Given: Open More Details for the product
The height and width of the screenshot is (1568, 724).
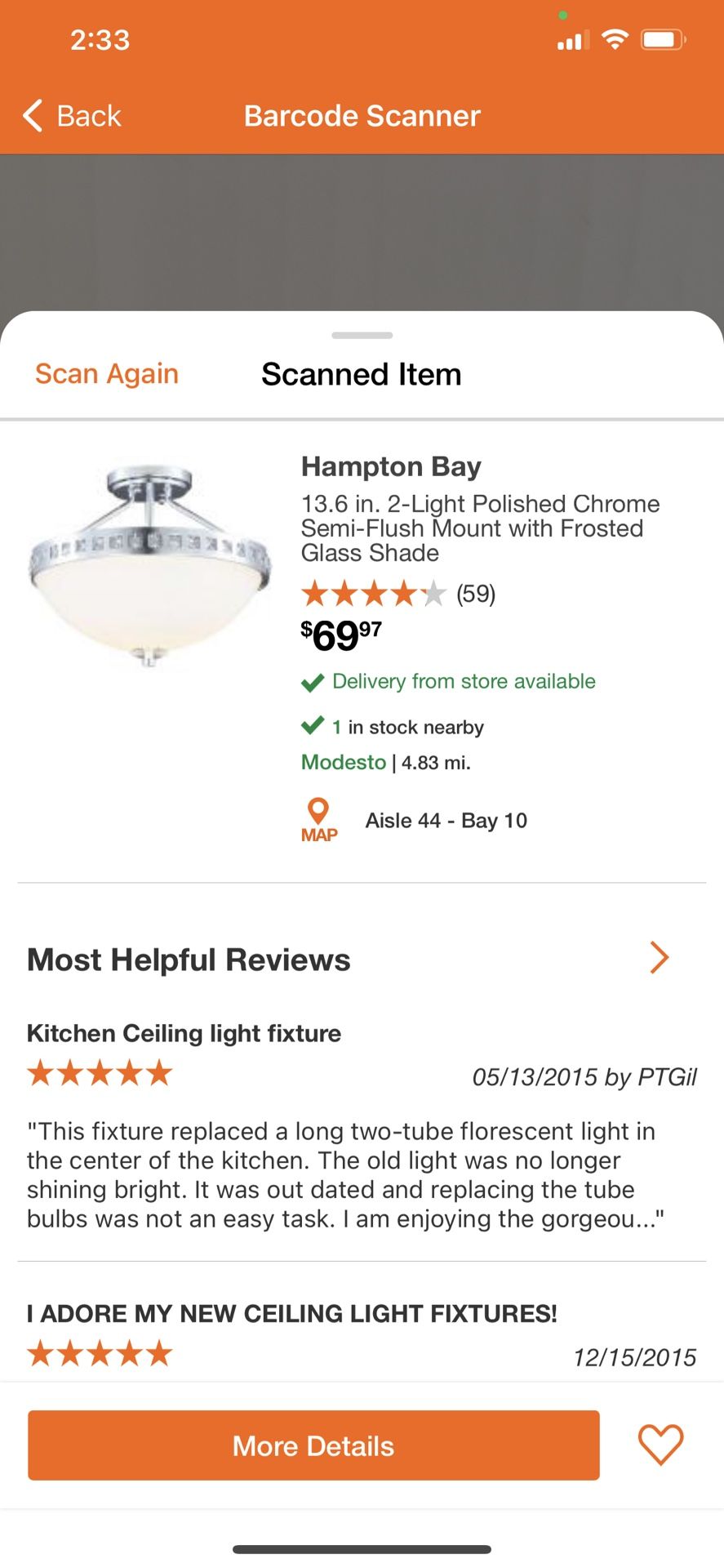Looking at the screenshot, I should tap(313, 1445).
